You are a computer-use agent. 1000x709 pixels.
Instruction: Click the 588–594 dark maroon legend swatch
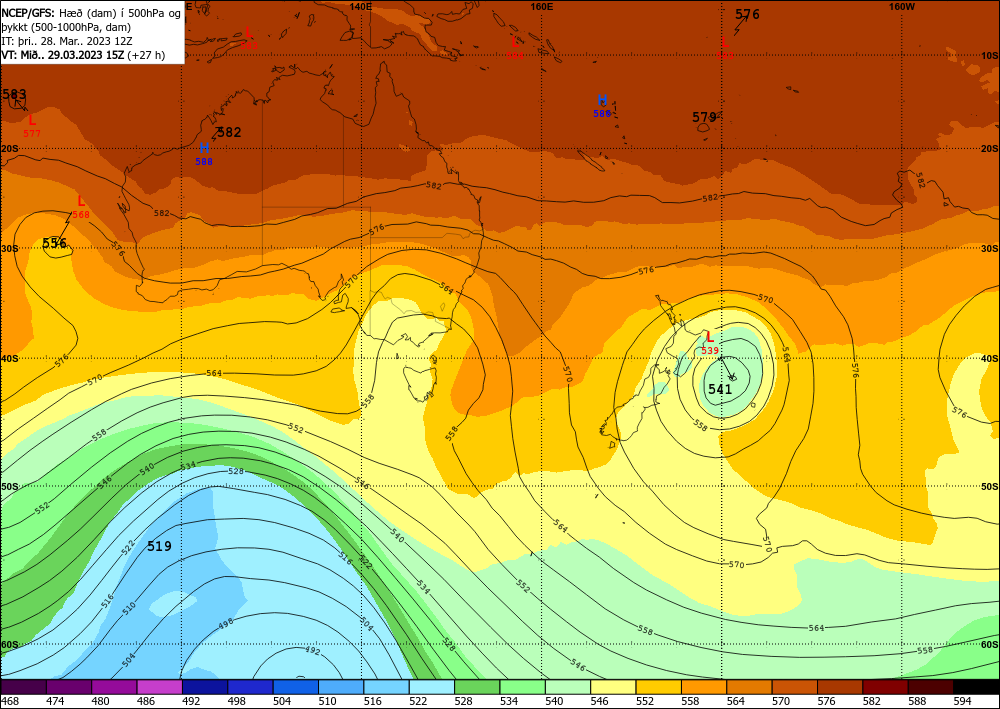coord(930,687)
